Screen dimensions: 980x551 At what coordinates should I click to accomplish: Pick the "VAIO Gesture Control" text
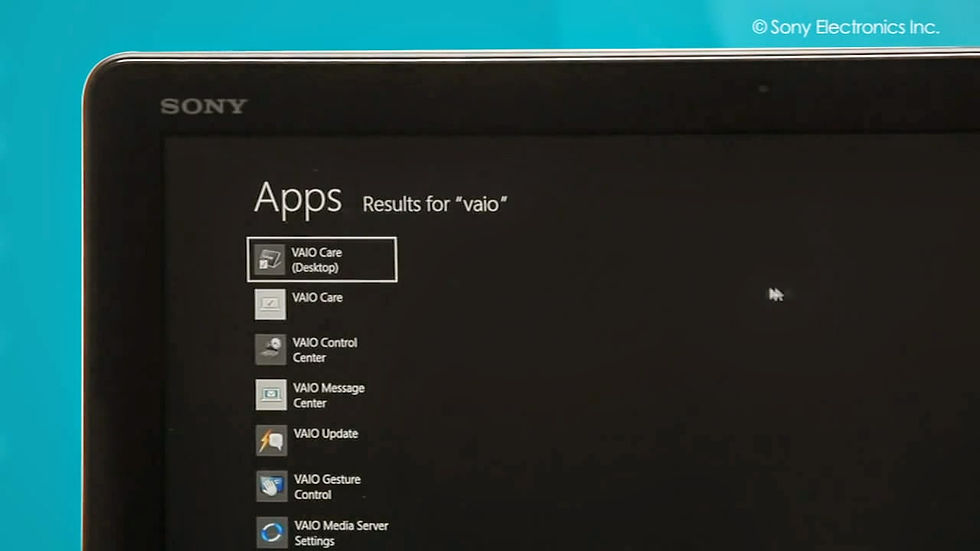tap(327, 487)
